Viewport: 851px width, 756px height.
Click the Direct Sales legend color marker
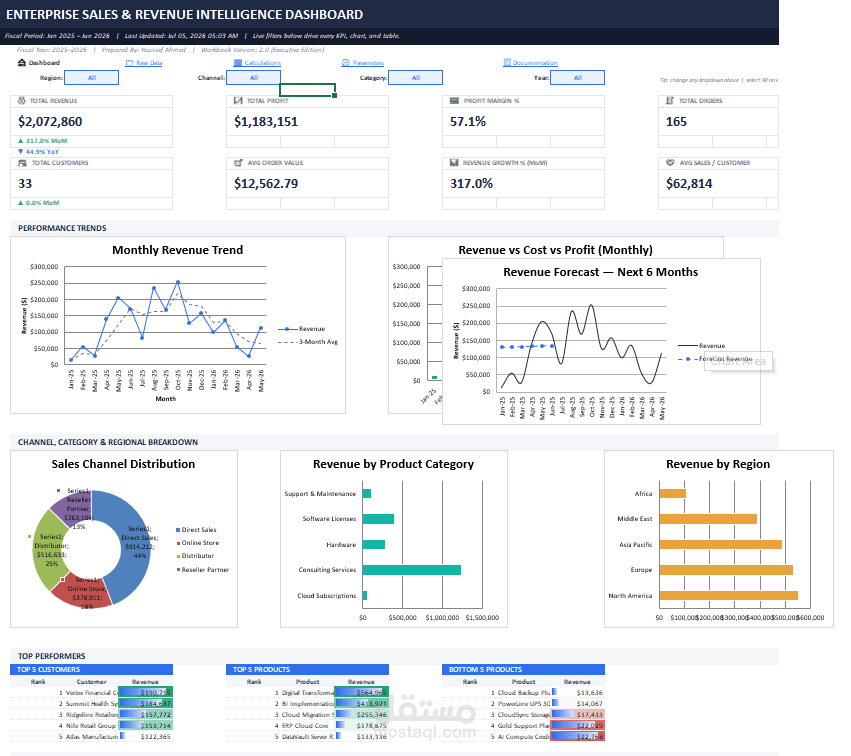(178, 530)
